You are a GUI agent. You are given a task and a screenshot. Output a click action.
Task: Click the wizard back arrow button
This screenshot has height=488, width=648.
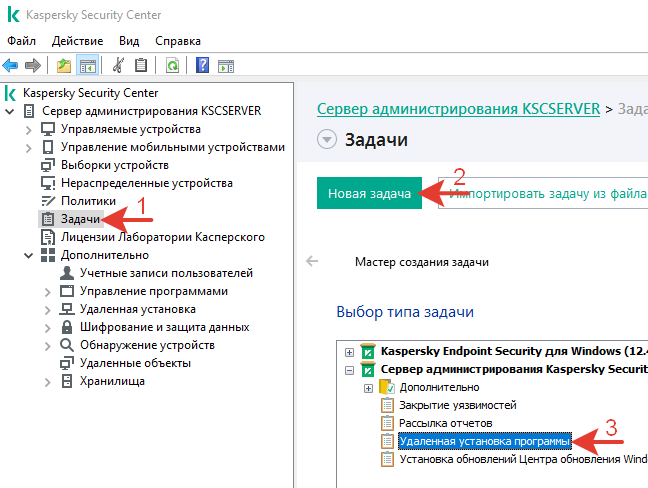point(312,261)
